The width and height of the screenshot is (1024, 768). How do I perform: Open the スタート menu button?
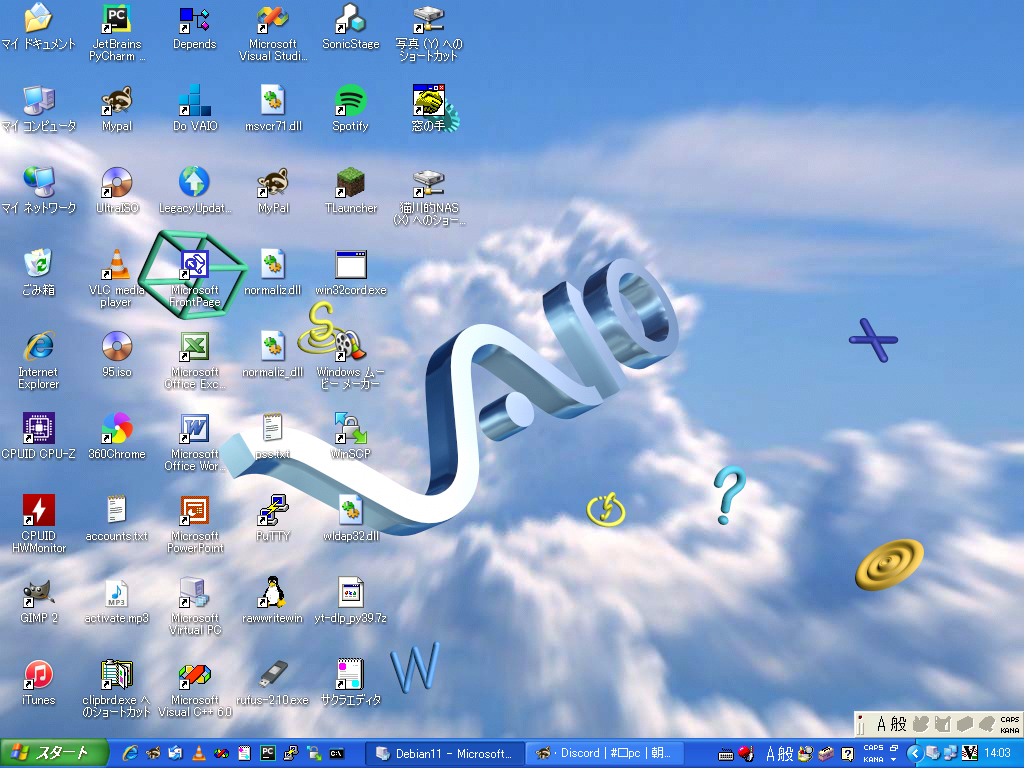[54, 754]
